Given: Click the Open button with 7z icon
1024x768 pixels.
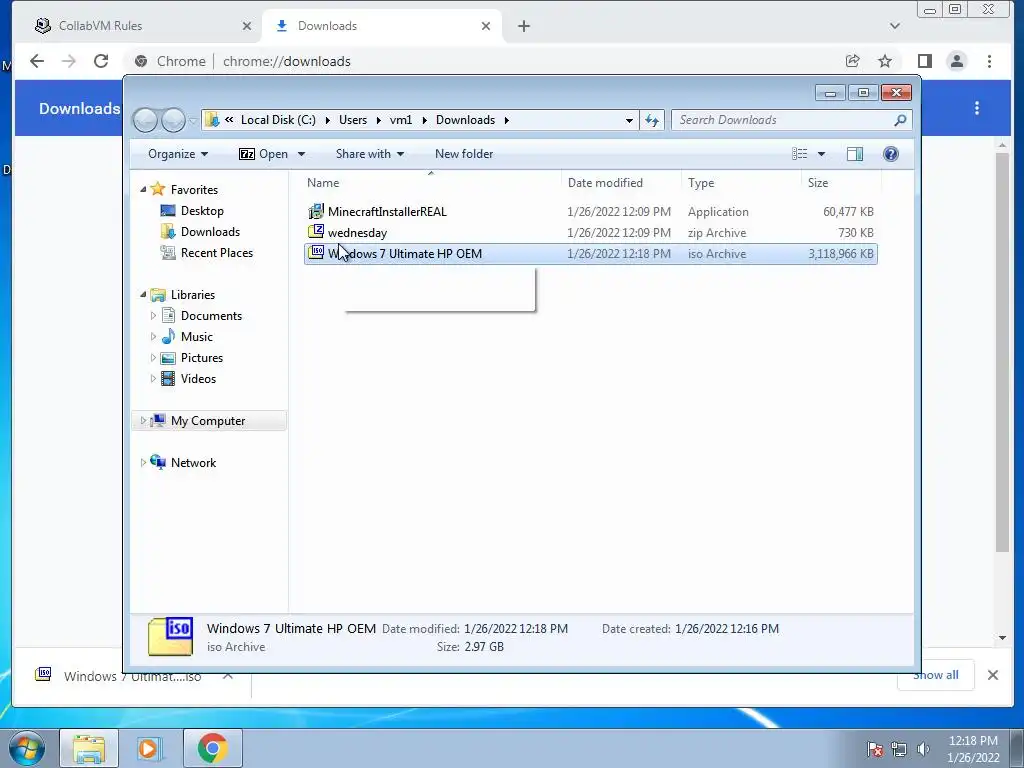Looking at the screenshot, I should [x=263, y=154].
